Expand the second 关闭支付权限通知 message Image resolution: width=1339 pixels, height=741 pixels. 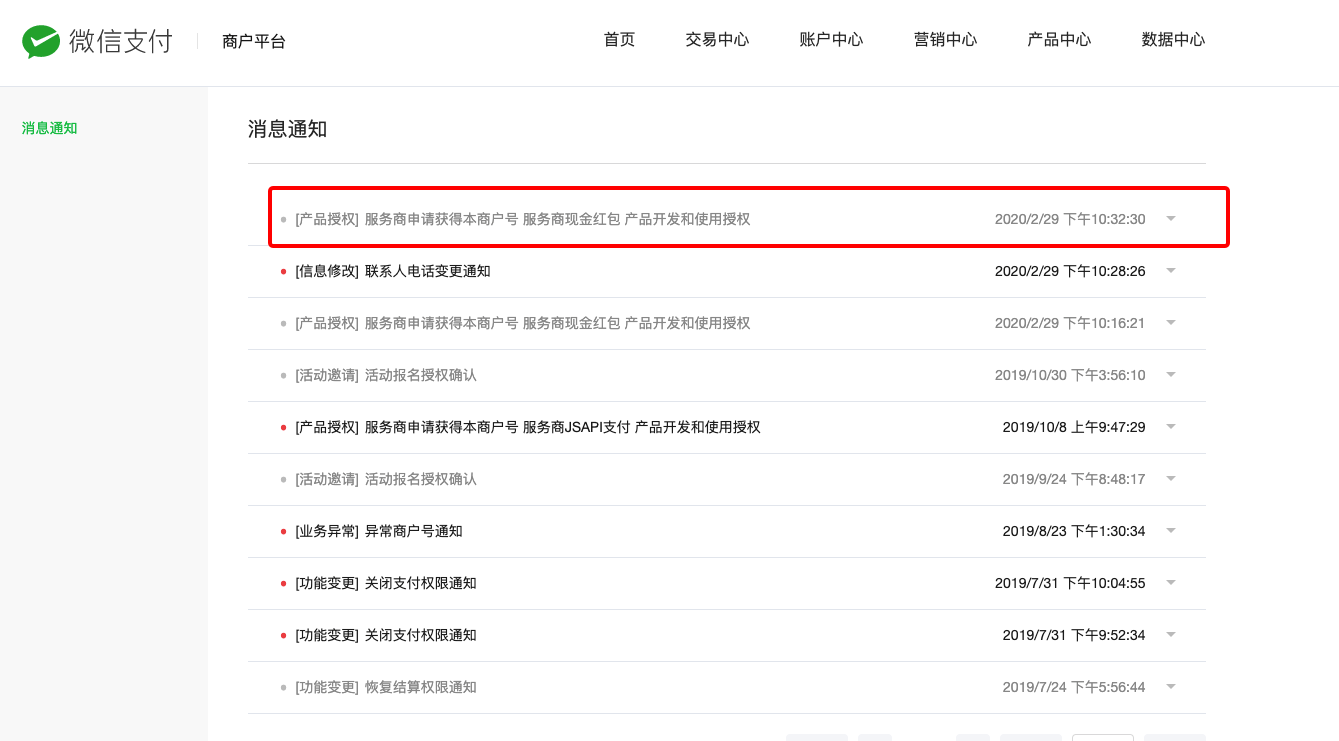(x=1170, y=635)
